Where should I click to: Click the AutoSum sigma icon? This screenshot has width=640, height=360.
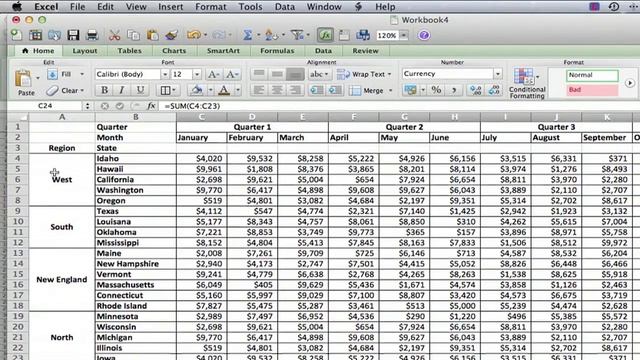coord(247,35)
